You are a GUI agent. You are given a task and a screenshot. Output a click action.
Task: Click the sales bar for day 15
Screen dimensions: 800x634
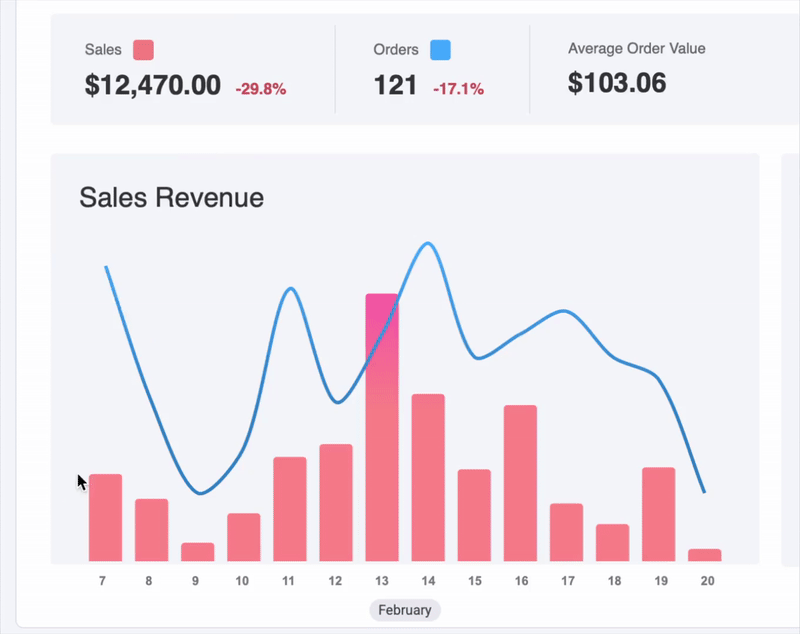click(x=474, y=515)
